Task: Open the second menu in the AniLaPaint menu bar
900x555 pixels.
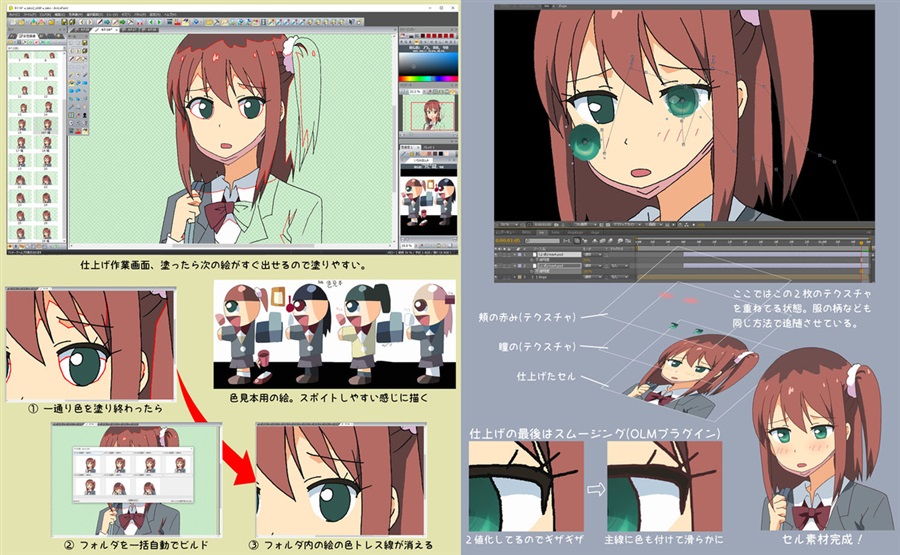Action: pyautogui.click(x=29, y=14)
